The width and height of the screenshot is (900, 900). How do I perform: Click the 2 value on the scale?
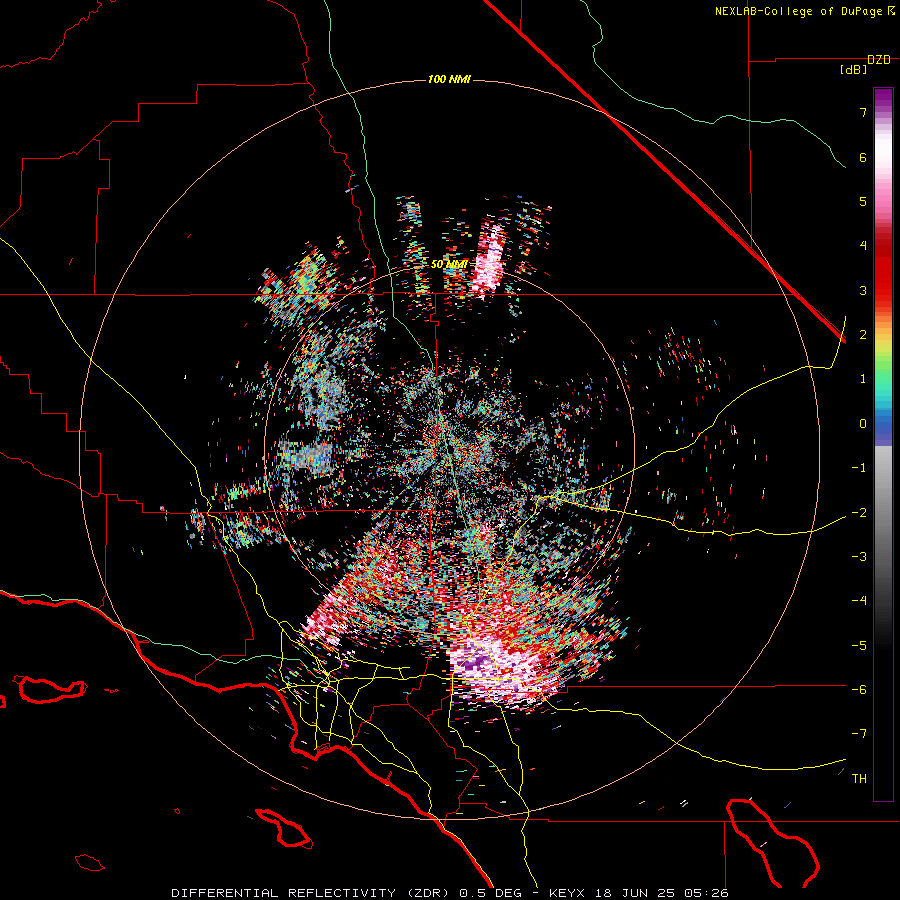(x=863, y=335)
